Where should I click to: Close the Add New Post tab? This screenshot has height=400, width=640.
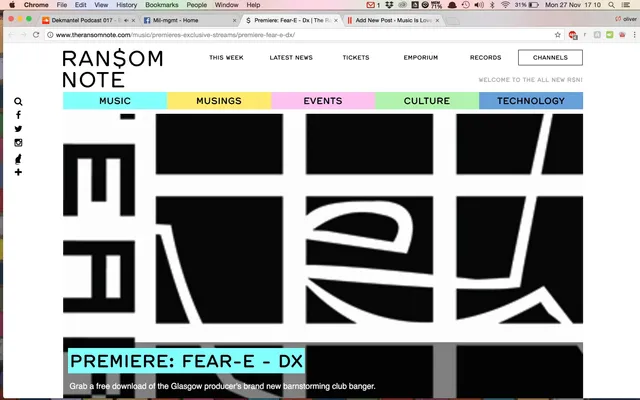(x=437, y=20)
